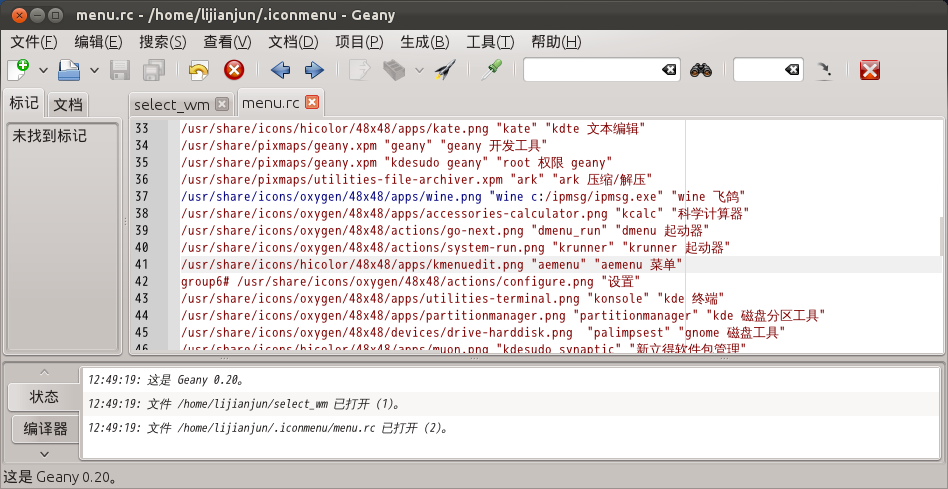Open the 文档(D) menu
The height and width of the screenshot is (489, 948).
tap(293, 42)
